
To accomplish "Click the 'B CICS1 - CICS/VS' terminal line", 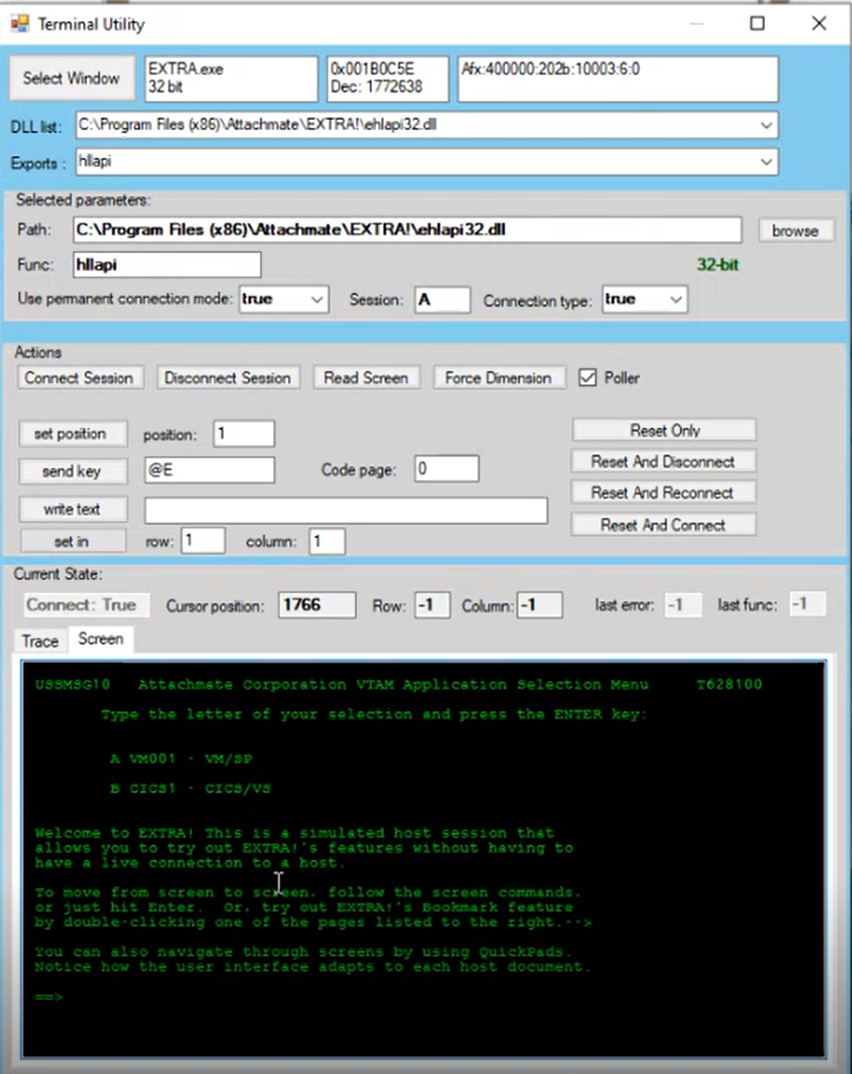I will (190, 788).
